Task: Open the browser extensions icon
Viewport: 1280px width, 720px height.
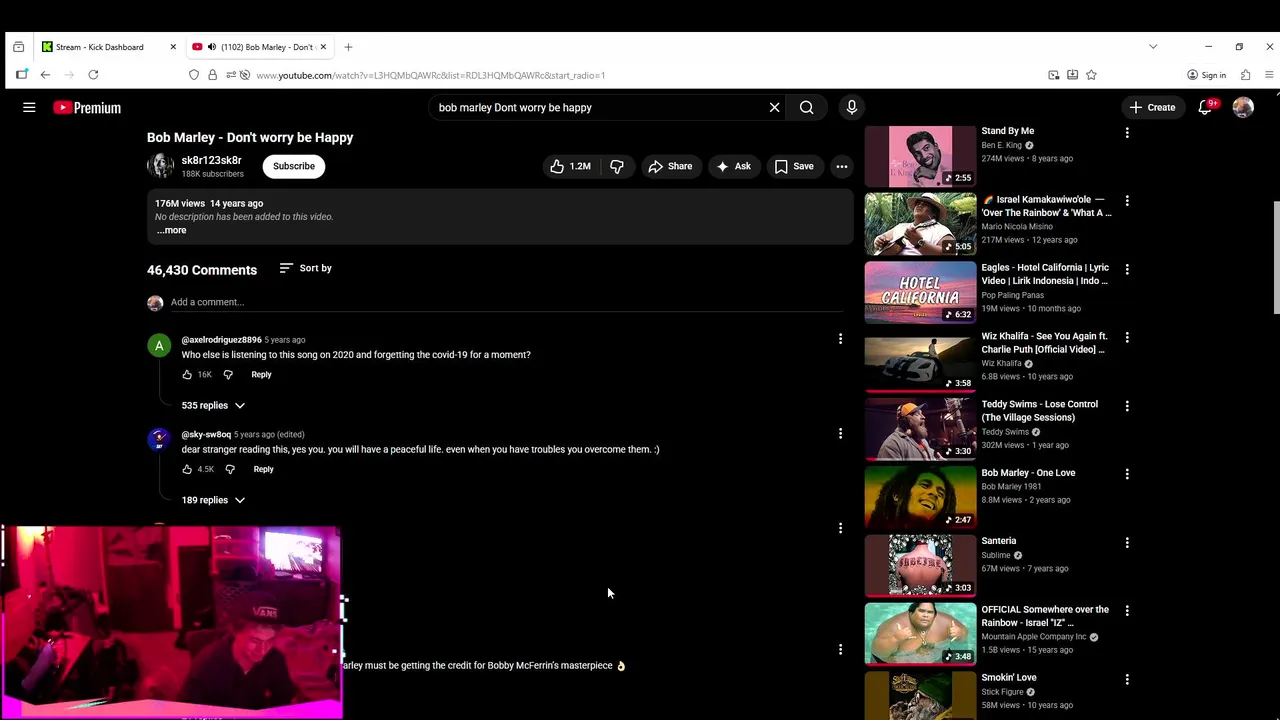Action: click(1245, 75)
